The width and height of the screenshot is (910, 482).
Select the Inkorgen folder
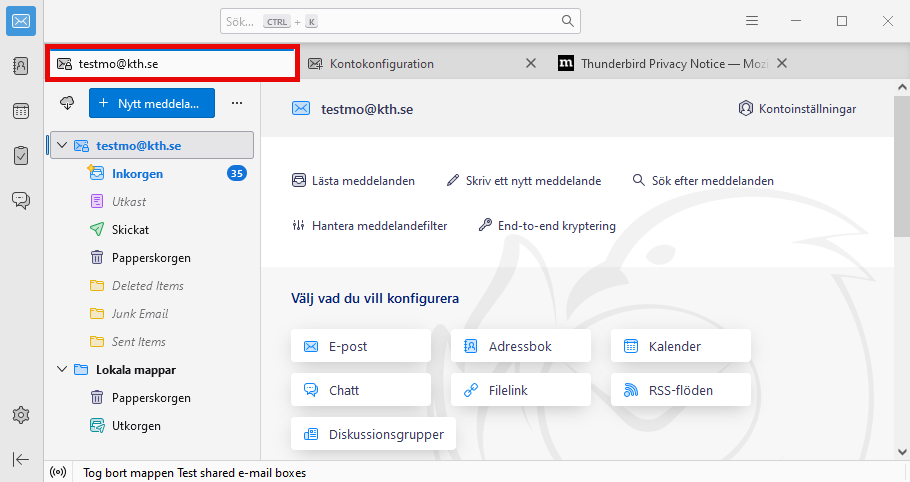(137, 174)
